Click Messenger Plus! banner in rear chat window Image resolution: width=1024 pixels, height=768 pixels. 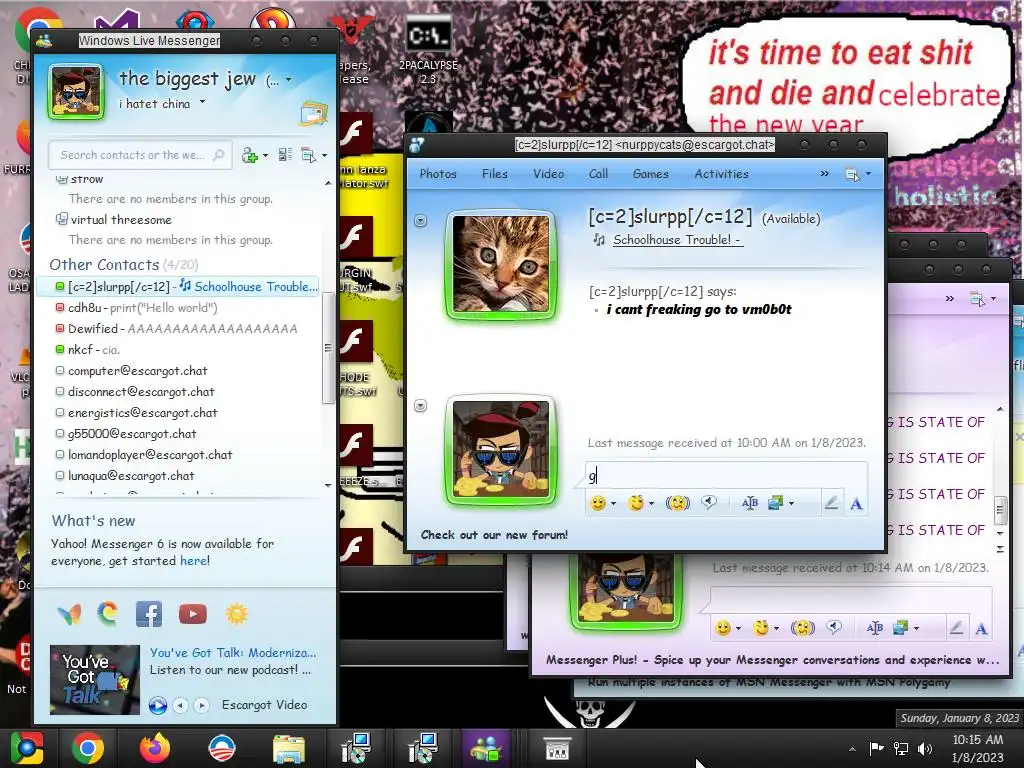click(773, 660)
